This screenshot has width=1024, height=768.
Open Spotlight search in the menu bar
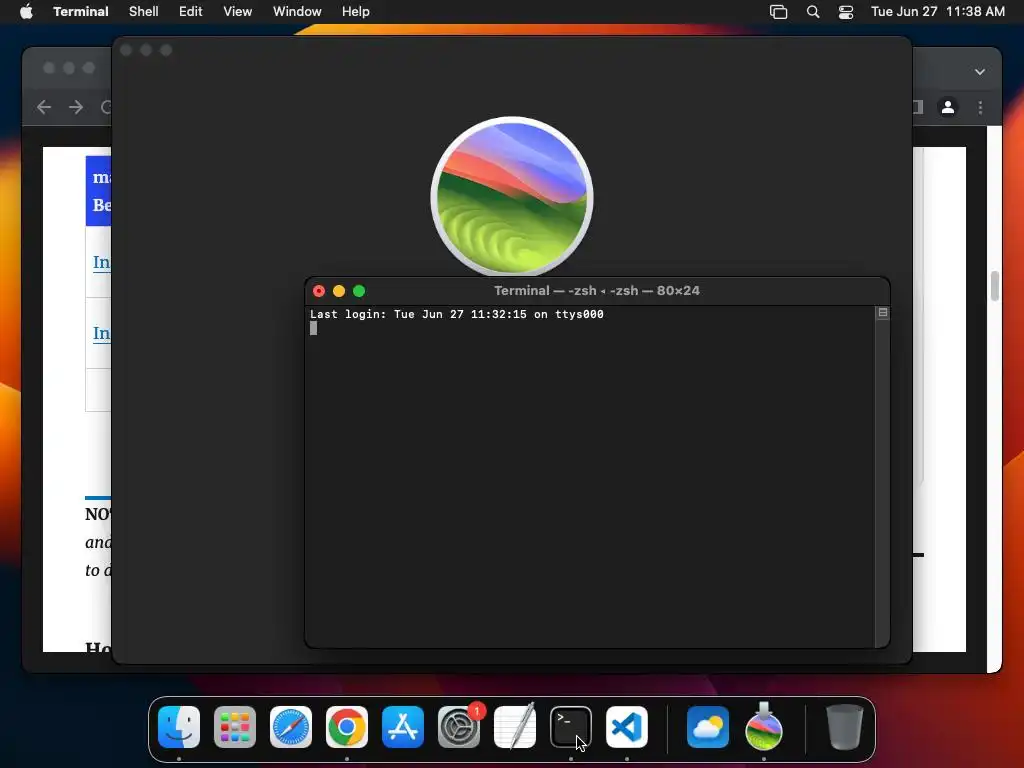(x=813, y=12)
